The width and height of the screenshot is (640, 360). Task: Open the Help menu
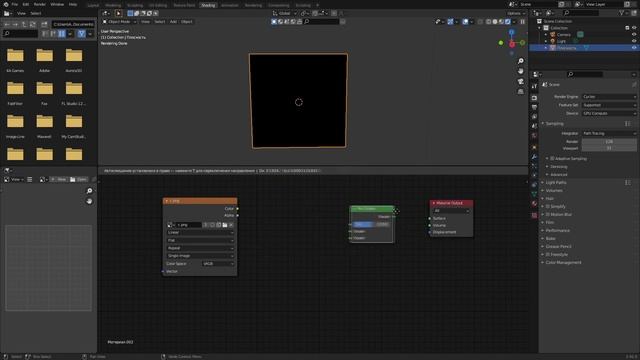pyautogui.click(x=73, y=4)
